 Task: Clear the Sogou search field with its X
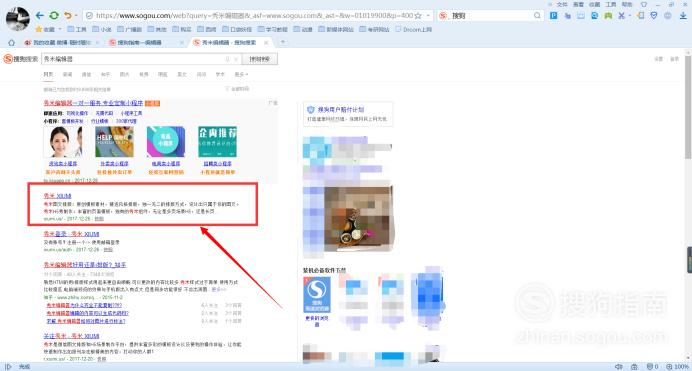pyautogui.click(x=236, y=59)
